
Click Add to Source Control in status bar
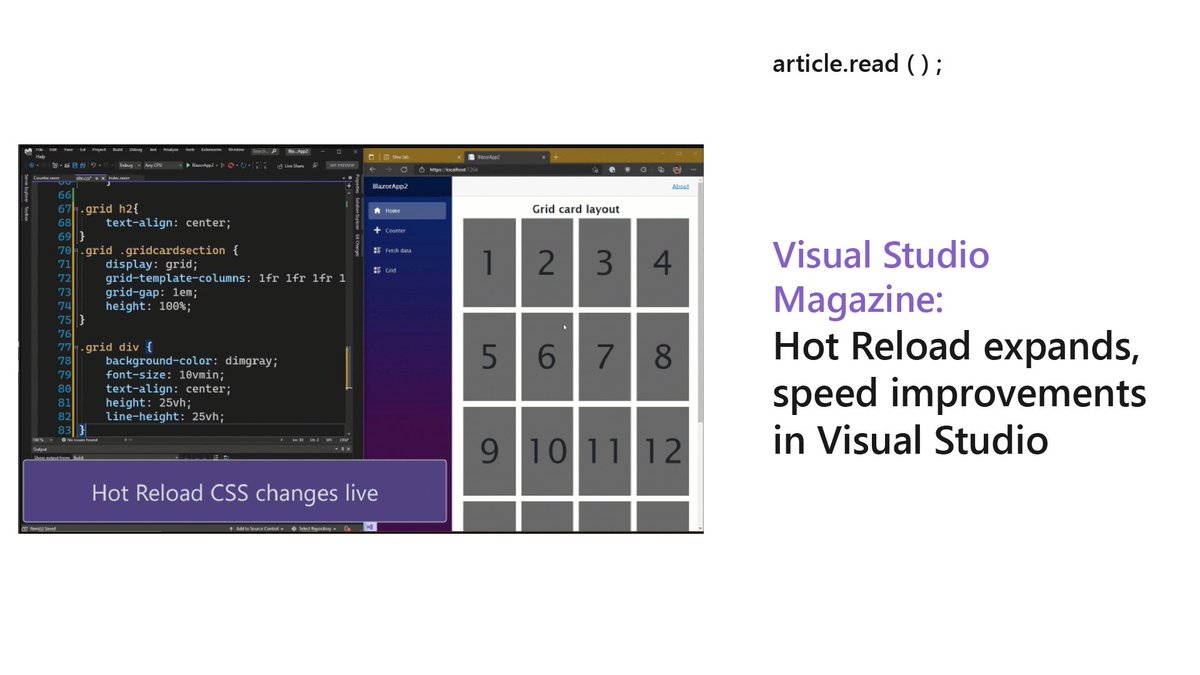(257, 528)
